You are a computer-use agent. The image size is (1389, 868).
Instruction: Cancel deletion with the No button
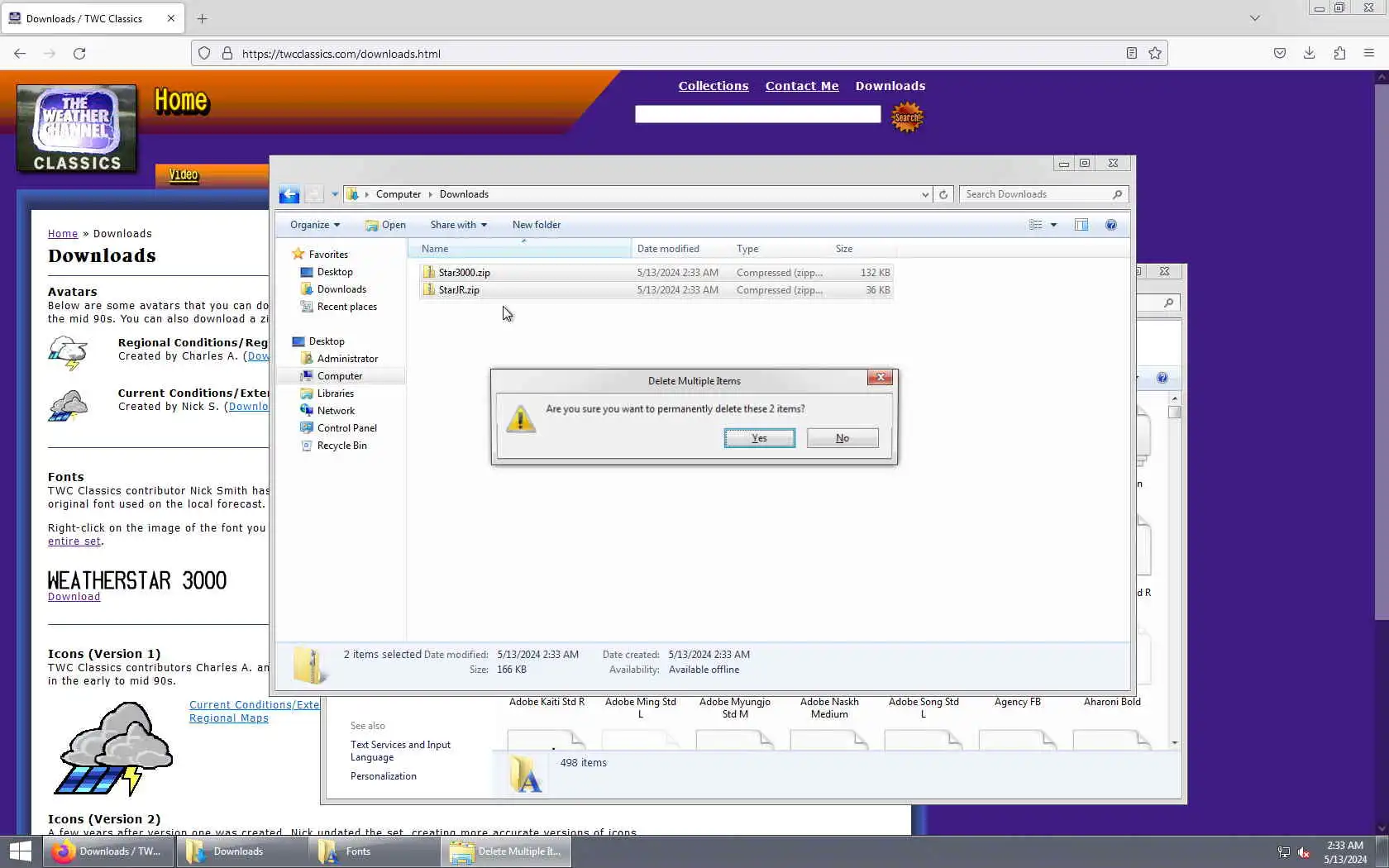pyautogui.click(x=842, y=438)
